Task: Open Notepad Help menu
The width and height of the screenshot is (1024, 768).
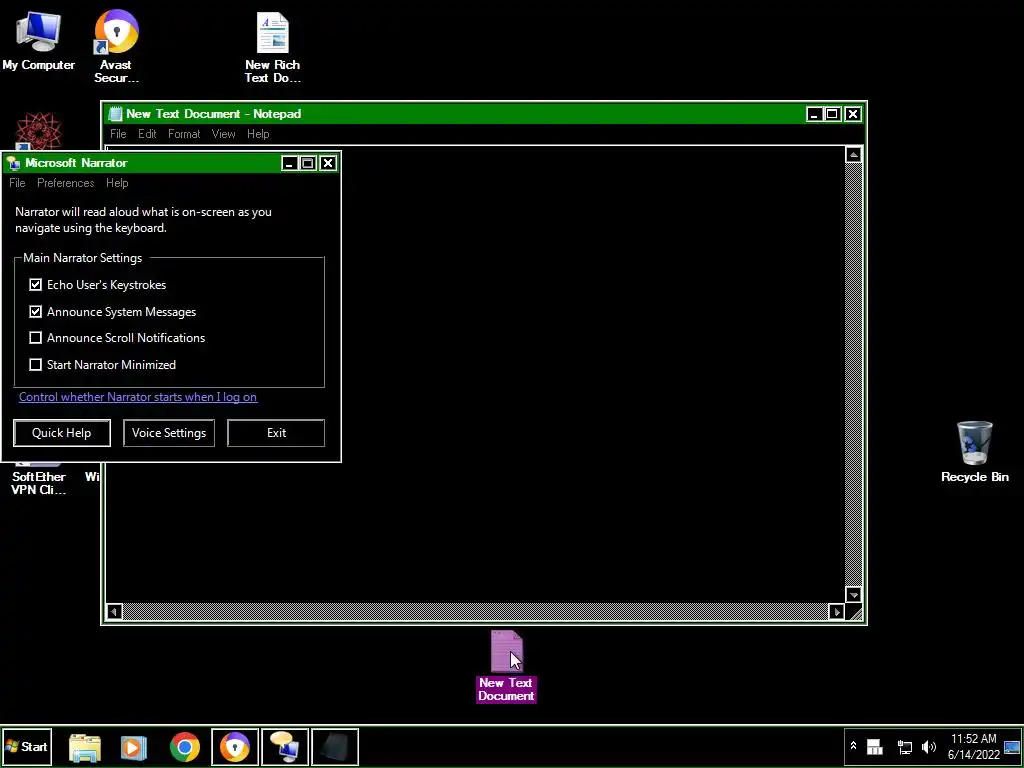Action: pos(258,134)
